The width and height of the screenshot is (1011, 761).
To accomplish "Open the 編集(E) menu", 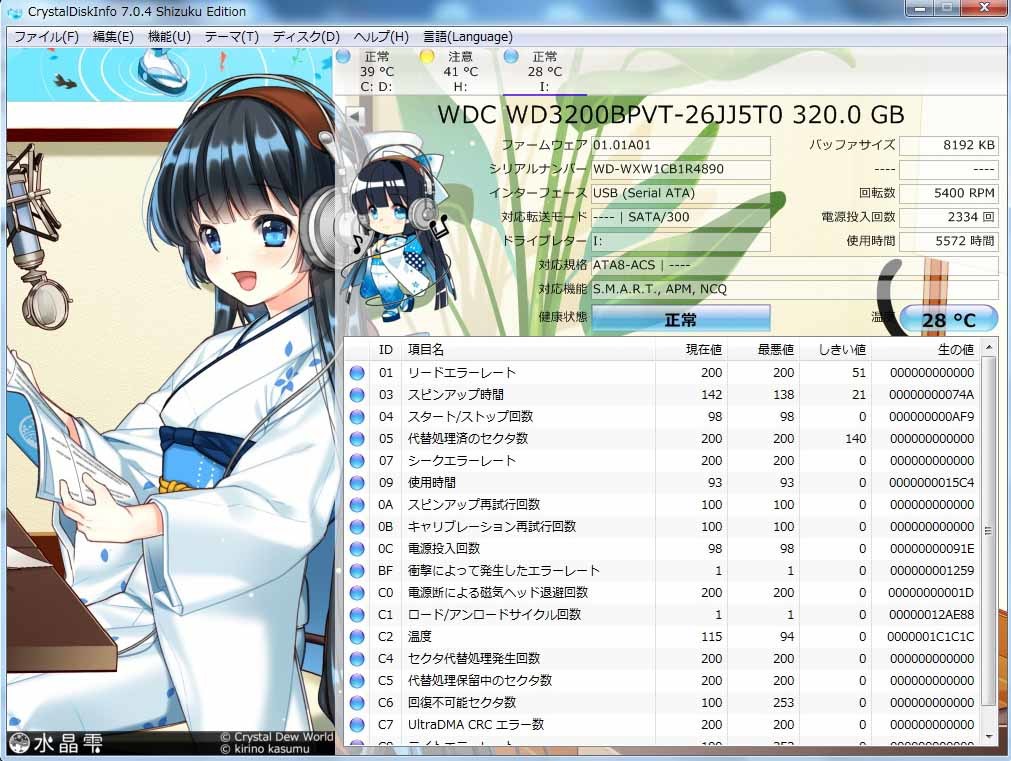I will [113, 37].
